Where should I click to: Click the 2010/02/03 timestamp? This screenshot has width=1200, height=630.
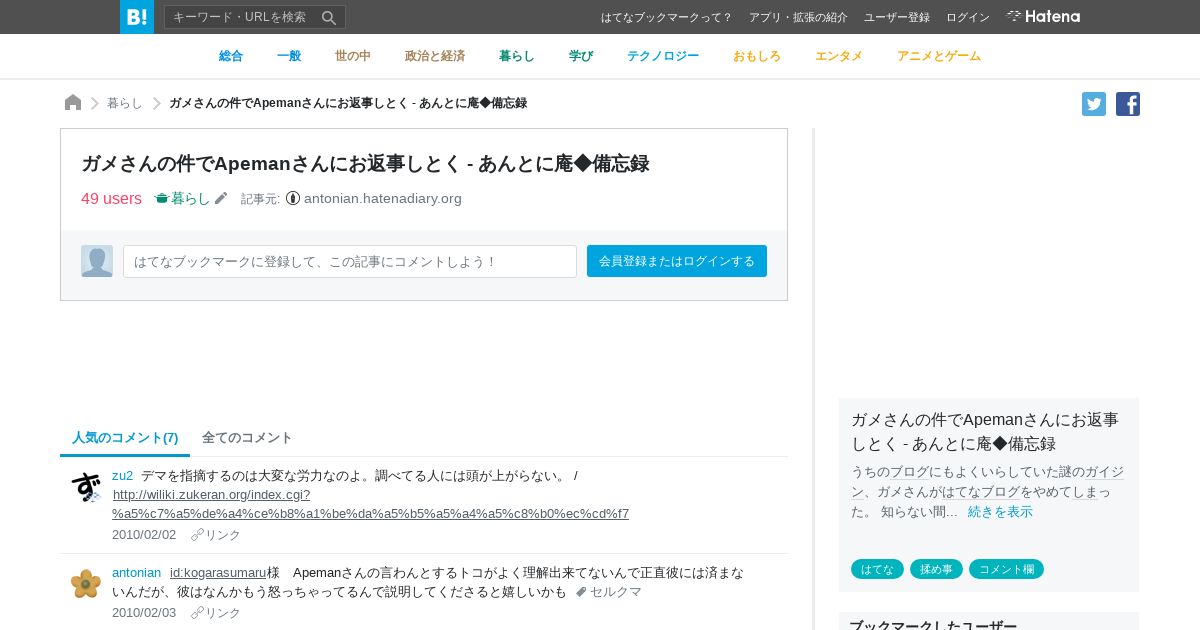pyautogui.click(x=144, y=613)
